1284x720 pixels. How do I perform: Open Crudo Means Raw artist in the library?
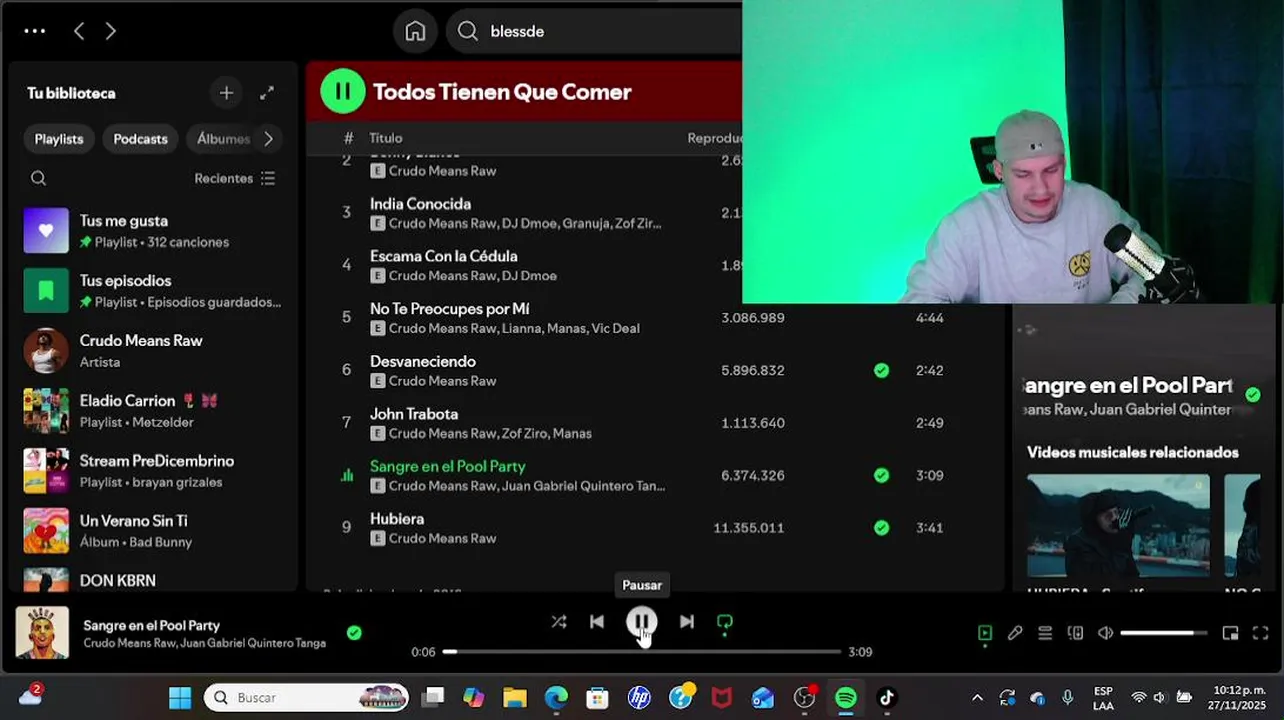153,351
